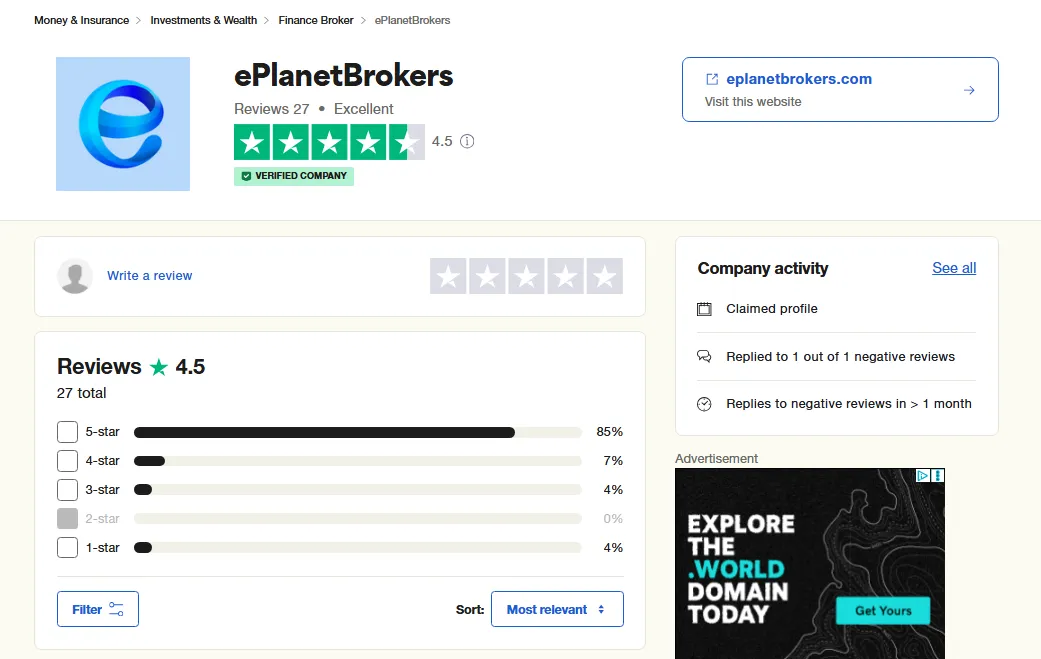Navigate to Investments & Wealth breadcrumb

click(203, 20)
